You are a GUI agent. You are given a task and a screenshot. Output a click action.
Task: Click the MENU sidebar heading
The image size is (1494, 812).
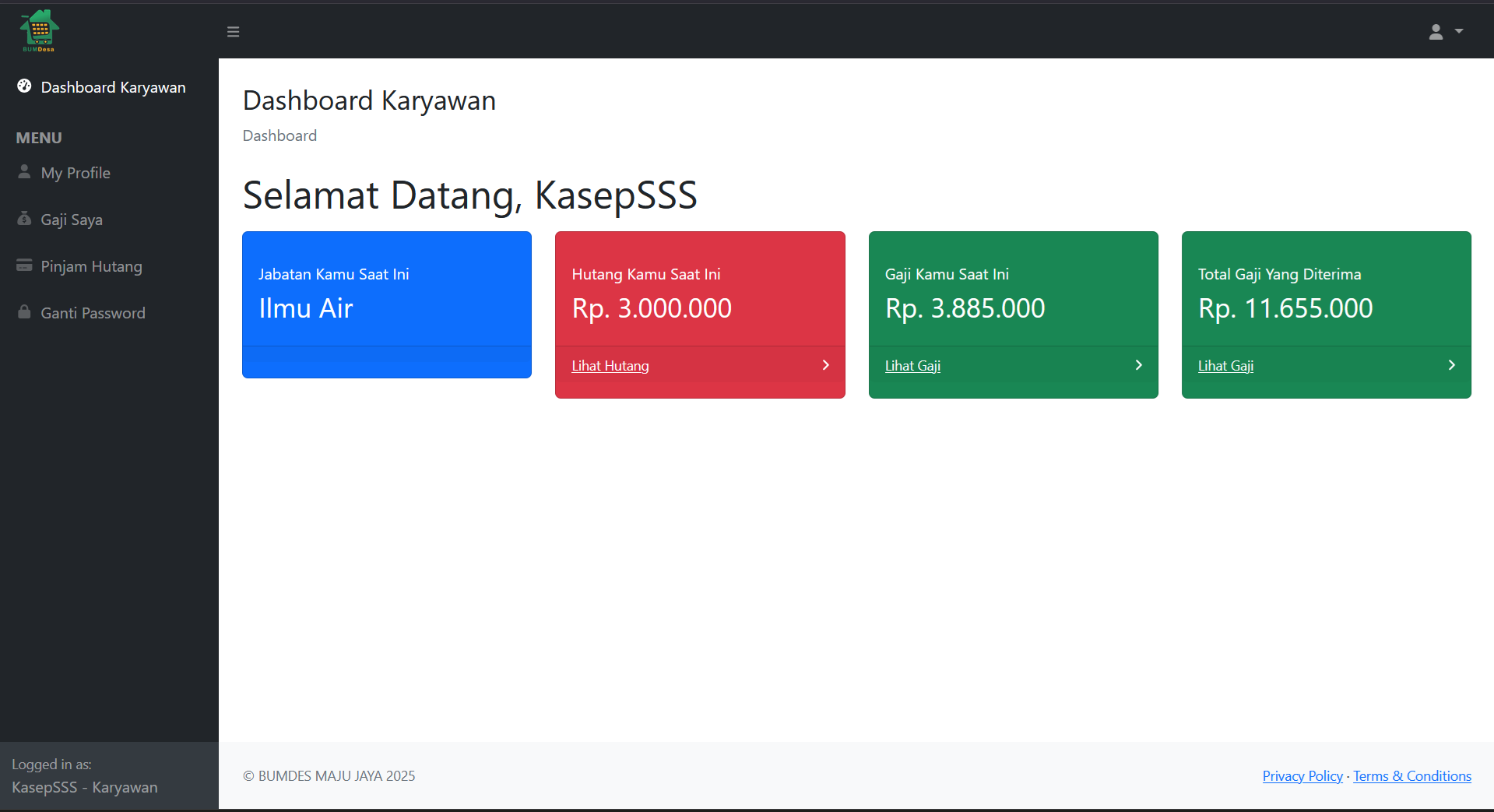pyautogui.click(x=39, y=138)
